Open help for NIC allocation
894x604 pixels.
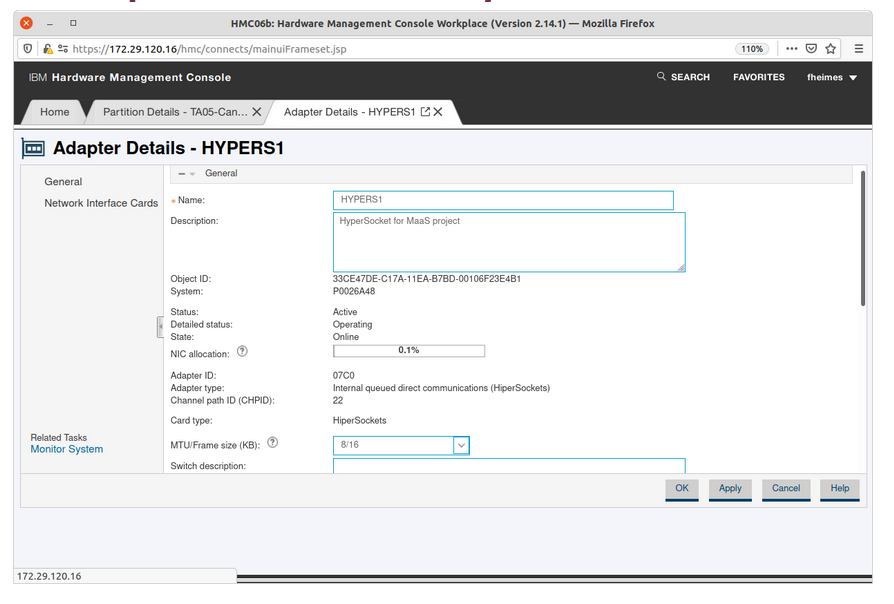[242, 352]
